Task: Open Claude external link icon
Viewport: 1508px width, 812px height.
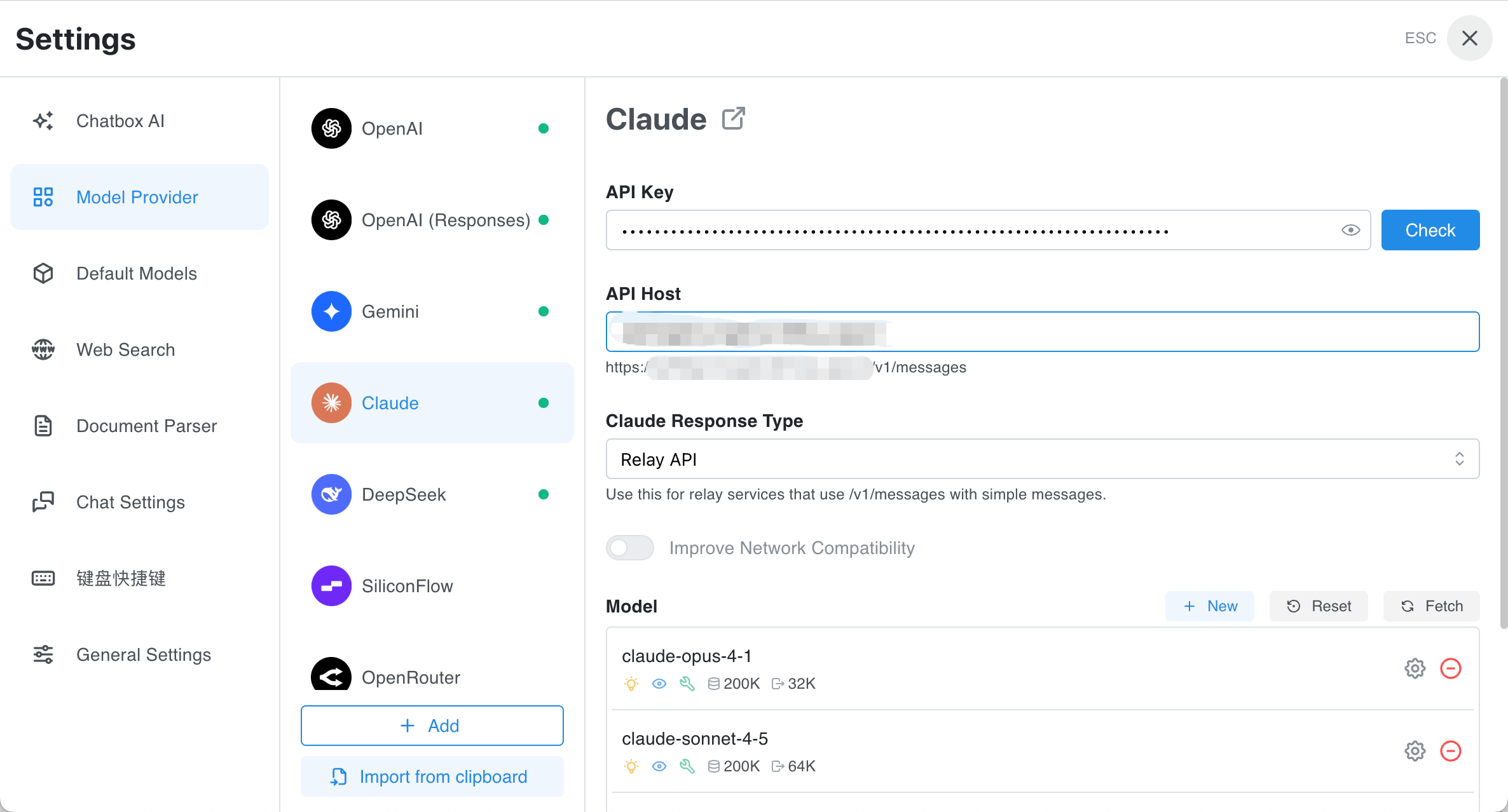Action: [x=733, y=119]
